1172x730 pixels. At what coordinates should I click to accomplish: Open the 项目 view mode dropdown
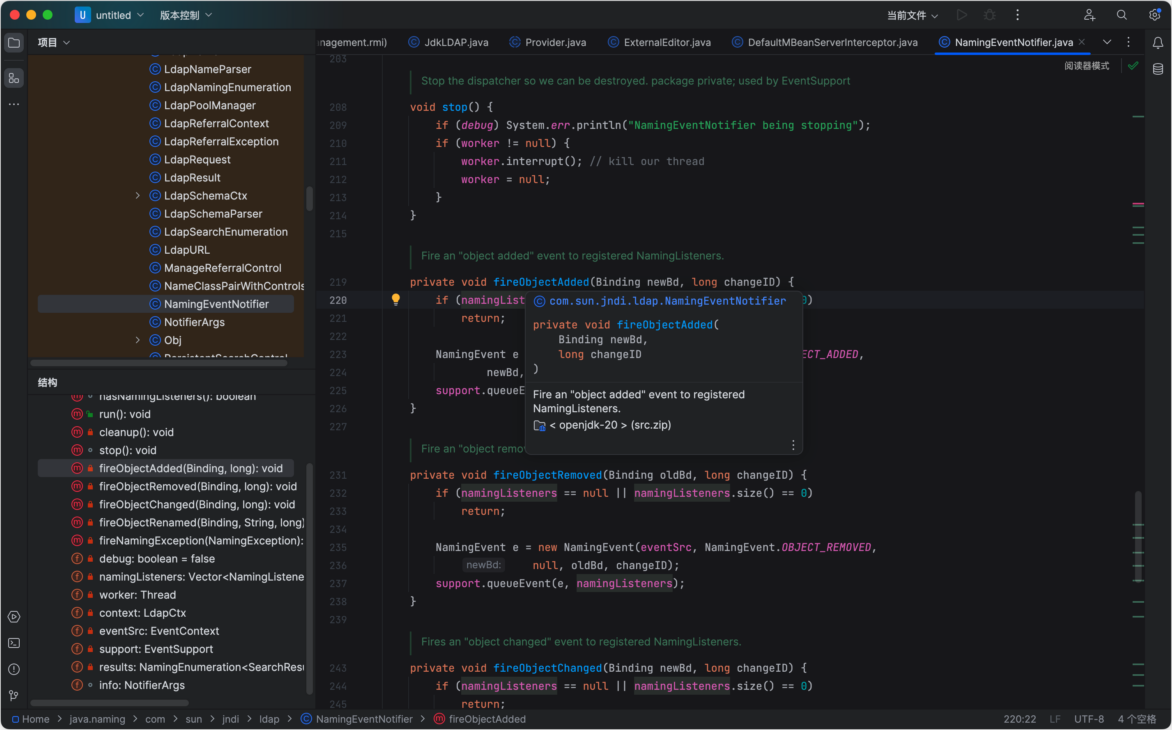click(x=54, y=43)
